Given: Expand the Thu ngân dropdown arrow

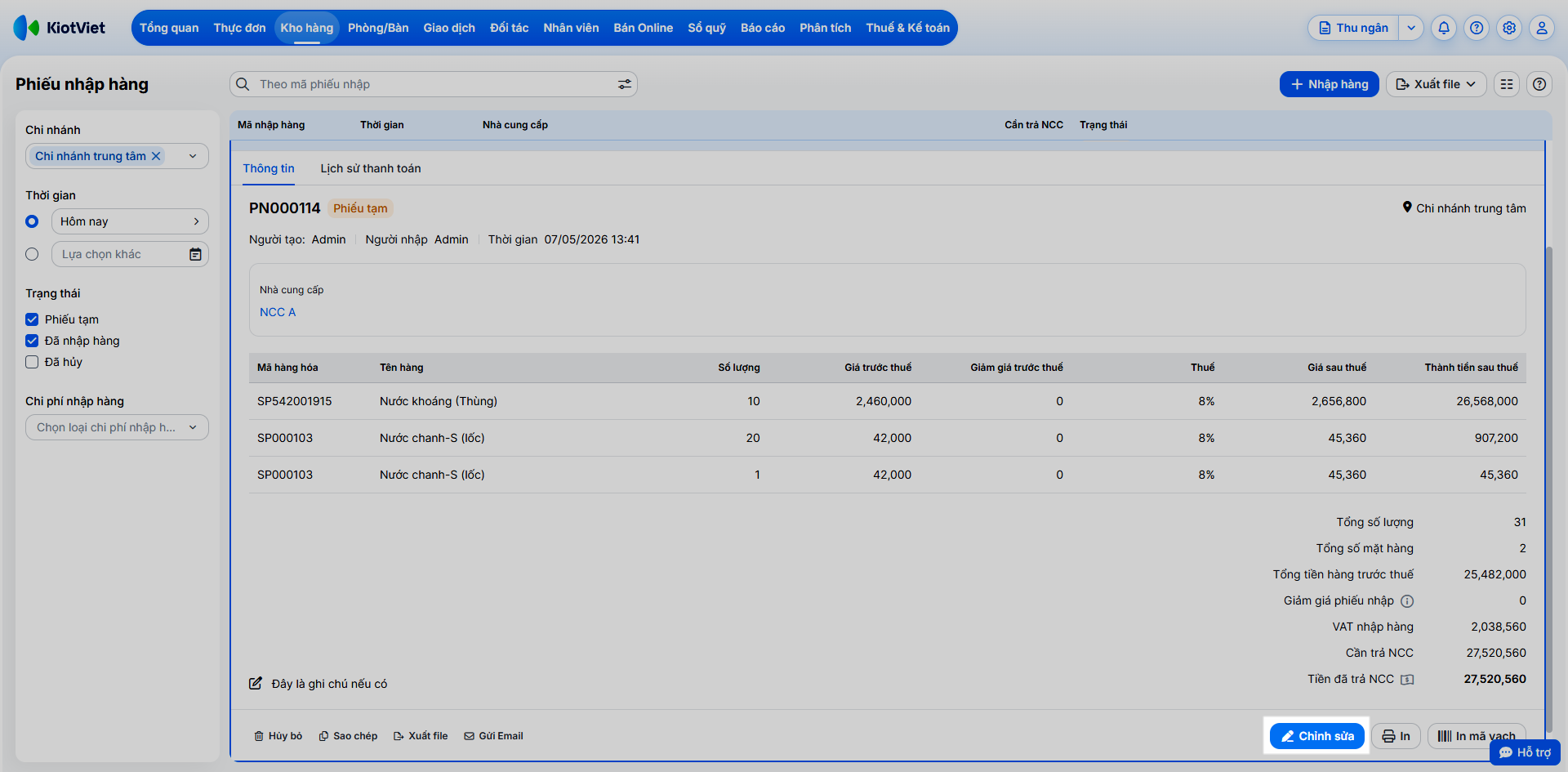Looking at the screenshot, I should (1411, 28).
